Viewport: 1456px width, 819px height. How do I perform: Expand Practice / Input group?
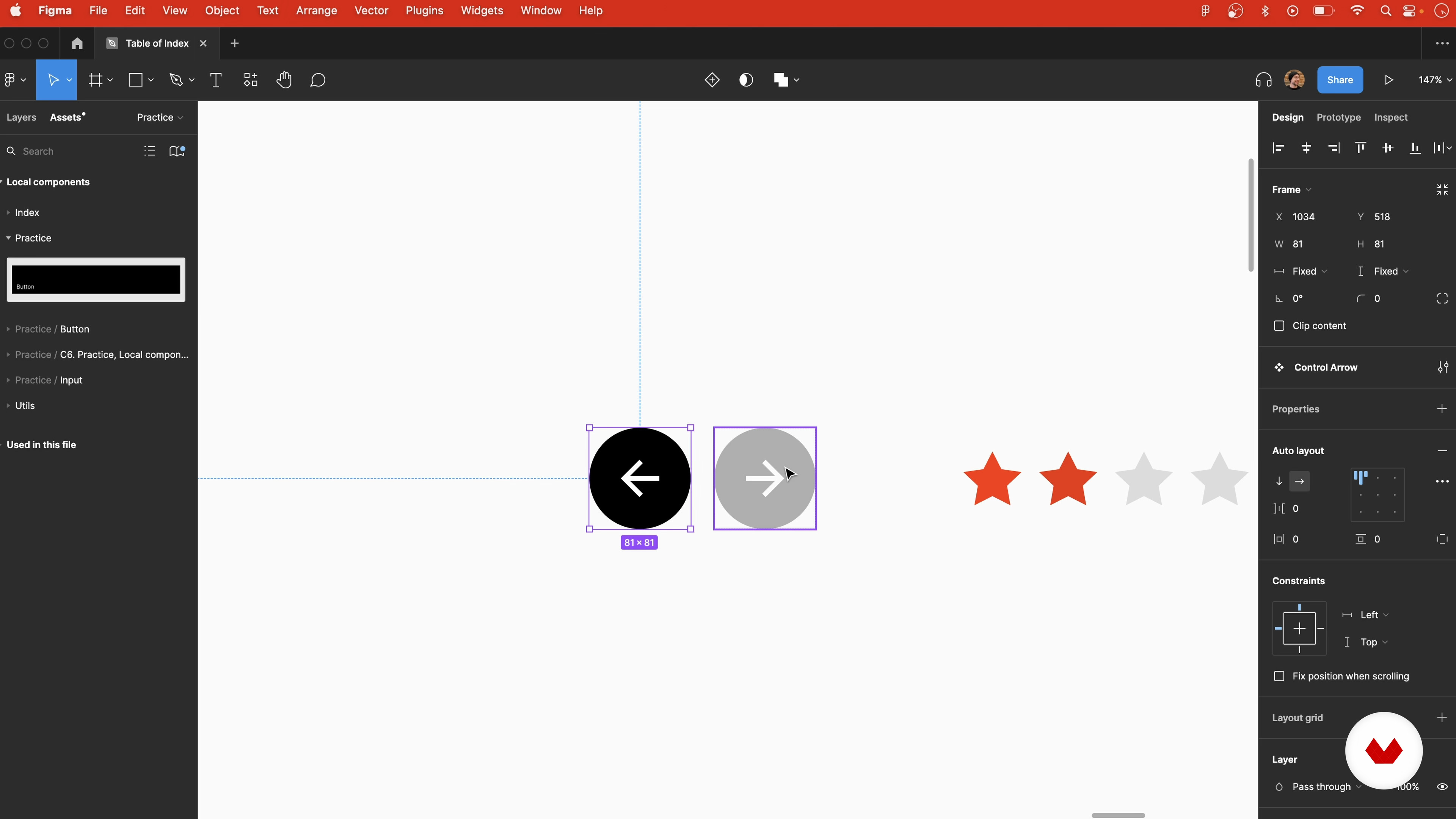click(x=8, y=380)
